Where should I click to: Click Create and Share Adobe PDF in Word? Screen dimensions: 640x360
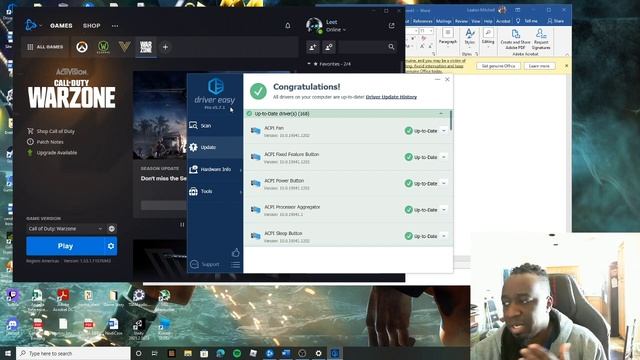516,39
